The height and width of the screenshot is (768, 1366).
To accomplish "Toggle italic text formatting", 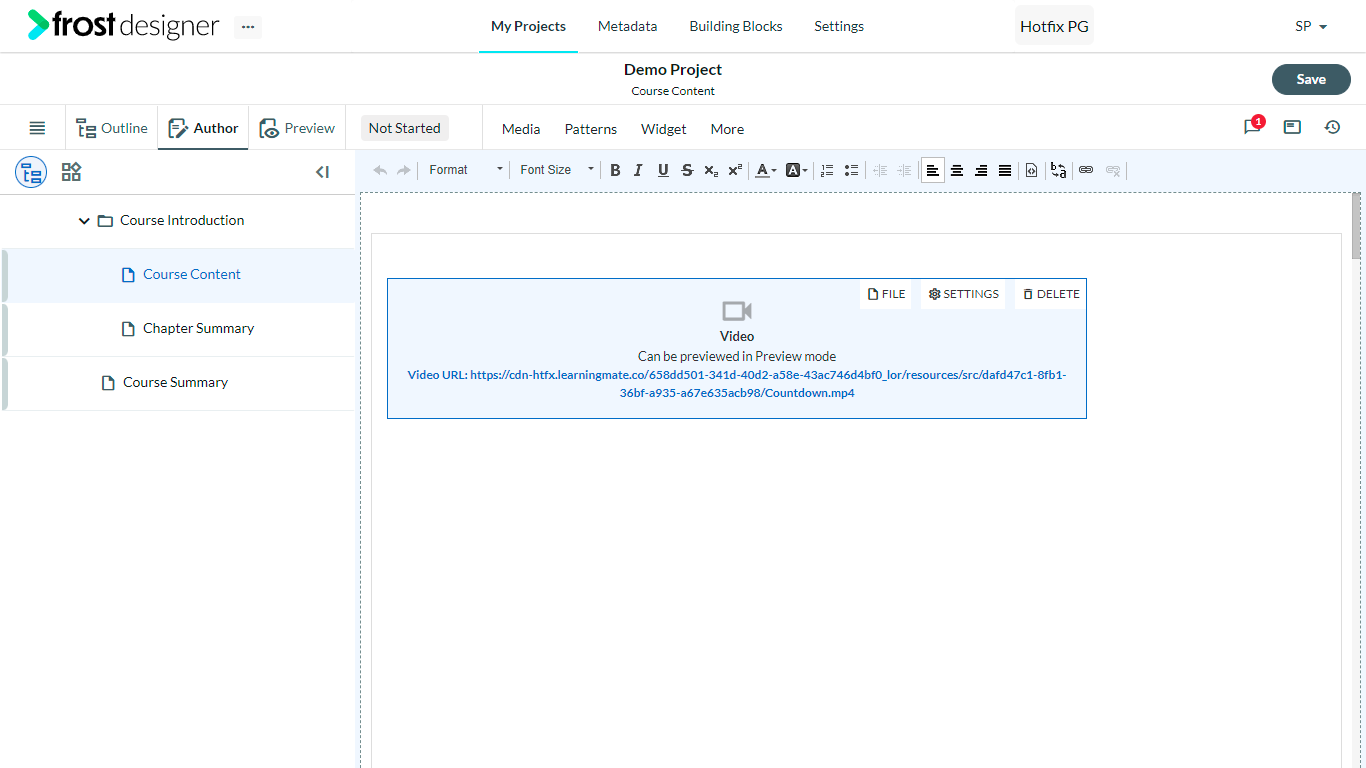I will click(x=638, y=170).
